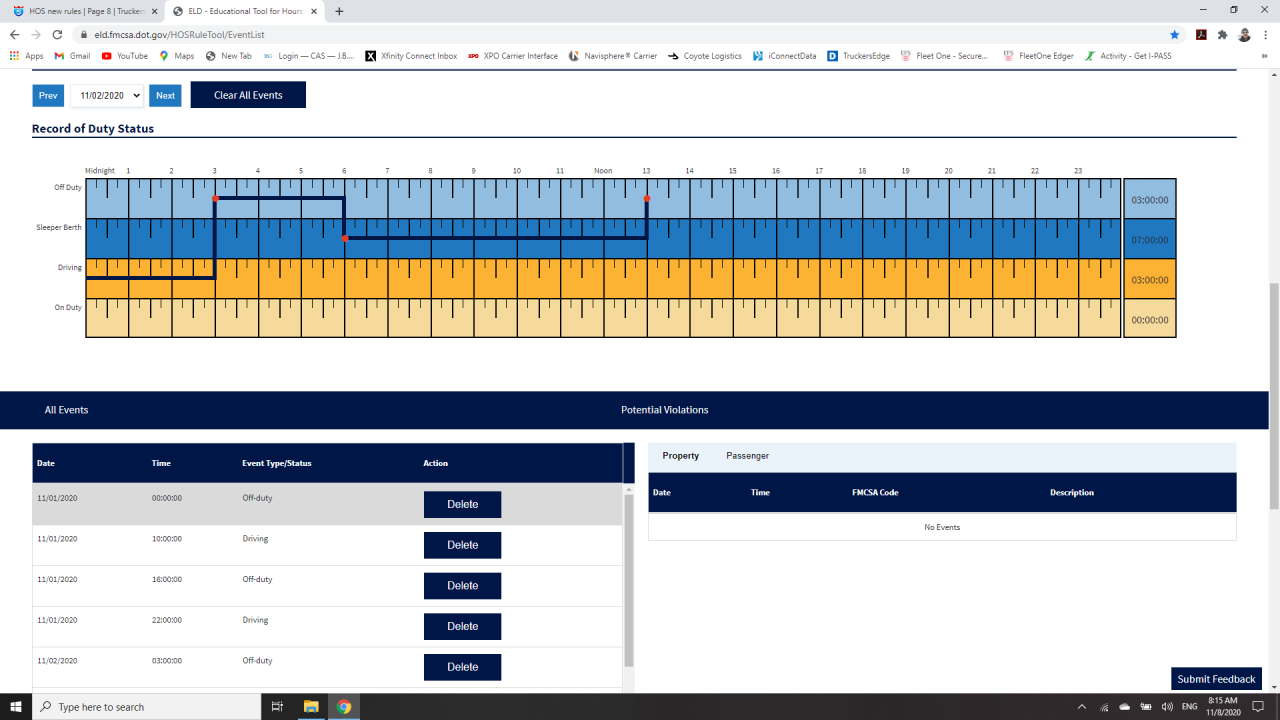Click the Submit Feedback button
Image resolution: width=1280 pixels, height=720 pixels.
click(1216, 679)
